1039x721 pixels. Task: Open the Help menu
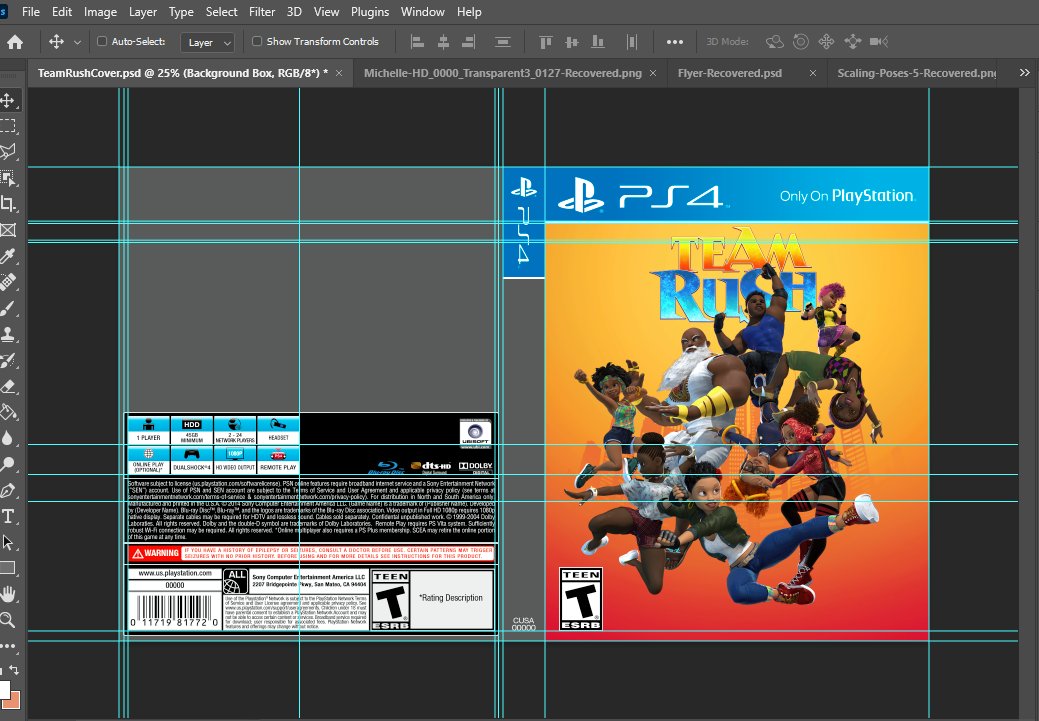click(x=469, y=12)
